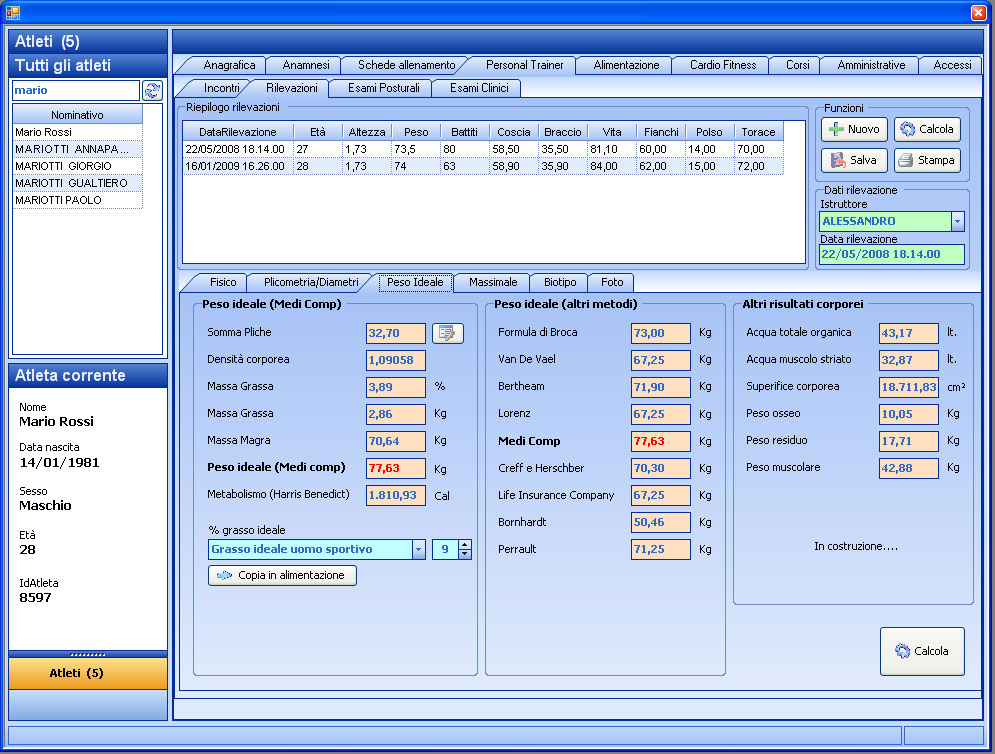The image size is (995, 754).
Task: Select the 16/01/2009 rilevazione row
Action: (x=480, y=166)
